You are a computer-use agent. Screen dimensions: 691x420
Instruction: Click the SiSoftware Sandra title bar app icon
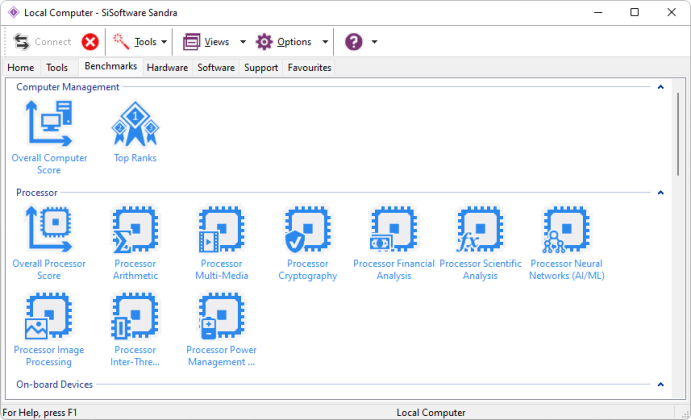click(14, 12)
